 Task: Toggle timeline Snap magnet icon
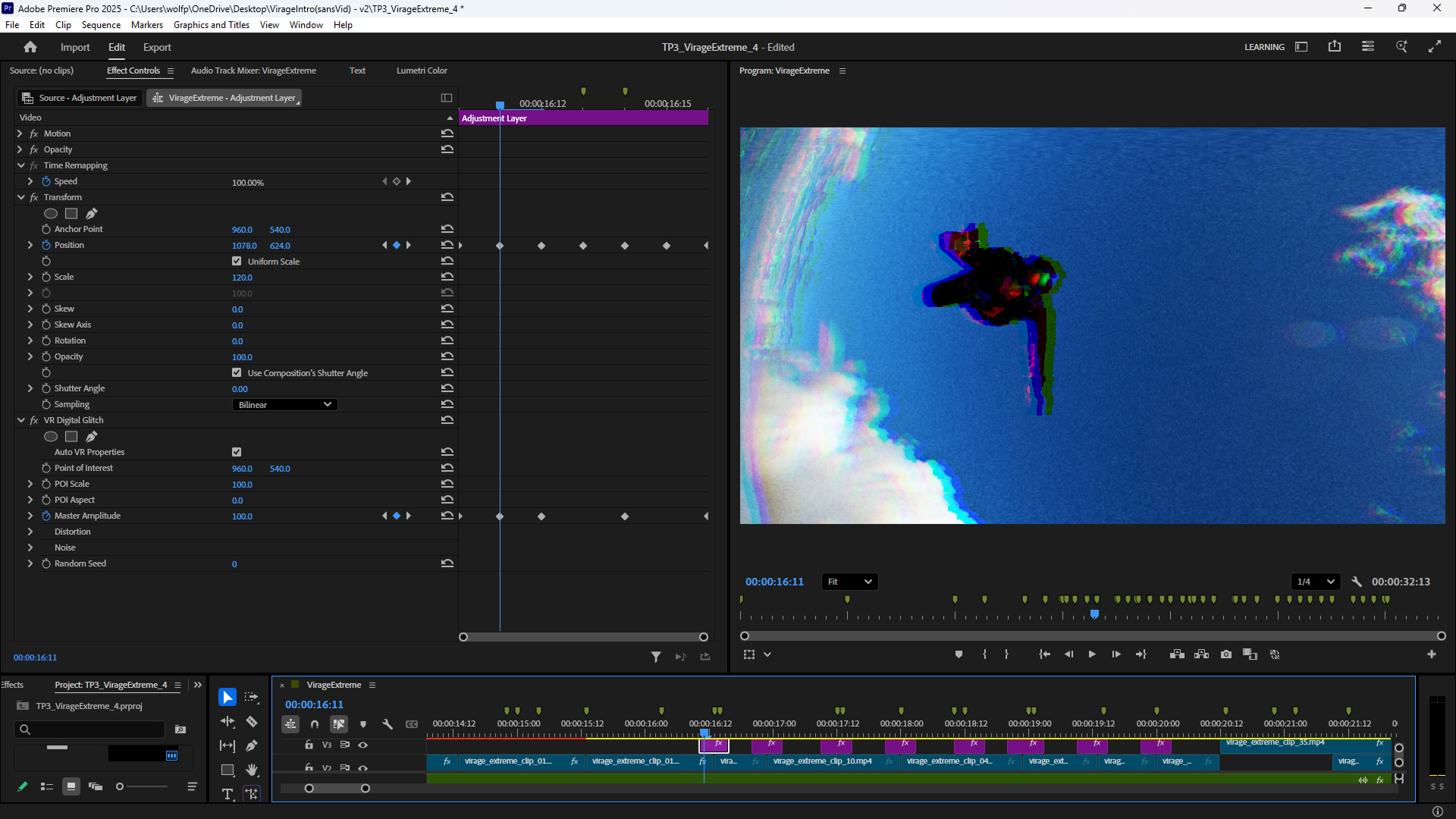(315, 724)
